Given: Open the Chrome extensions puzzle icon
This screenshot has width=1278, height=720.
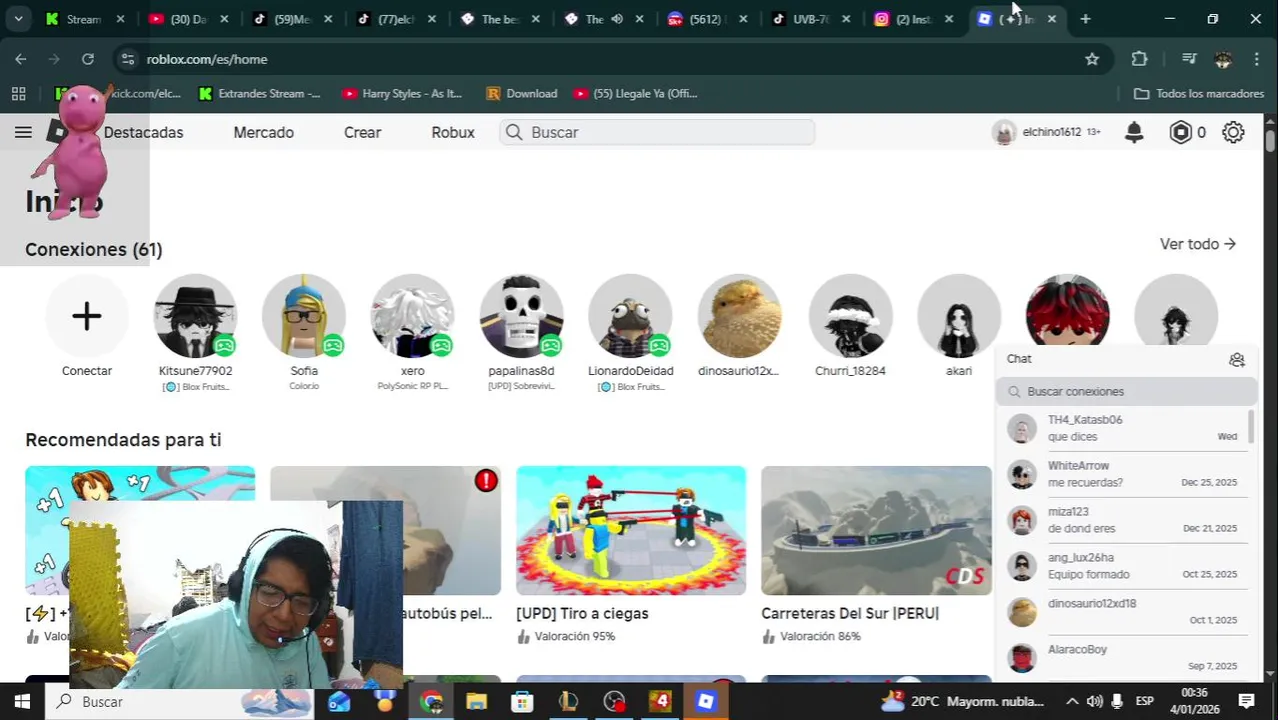Looking at the screenshot, I should click(x=1139, y=59).
